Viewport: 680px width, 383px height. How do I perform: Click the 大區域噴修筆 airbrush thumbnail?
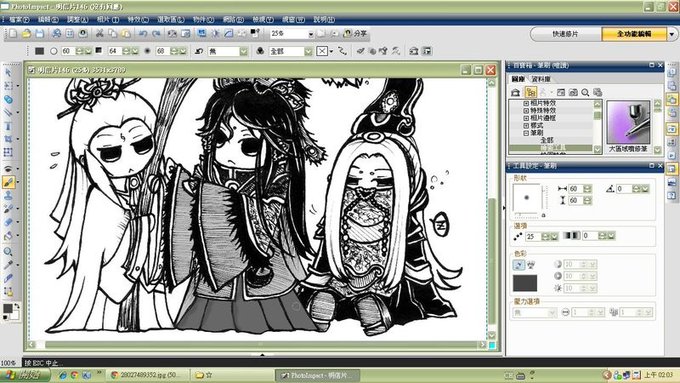coord(628,121)
